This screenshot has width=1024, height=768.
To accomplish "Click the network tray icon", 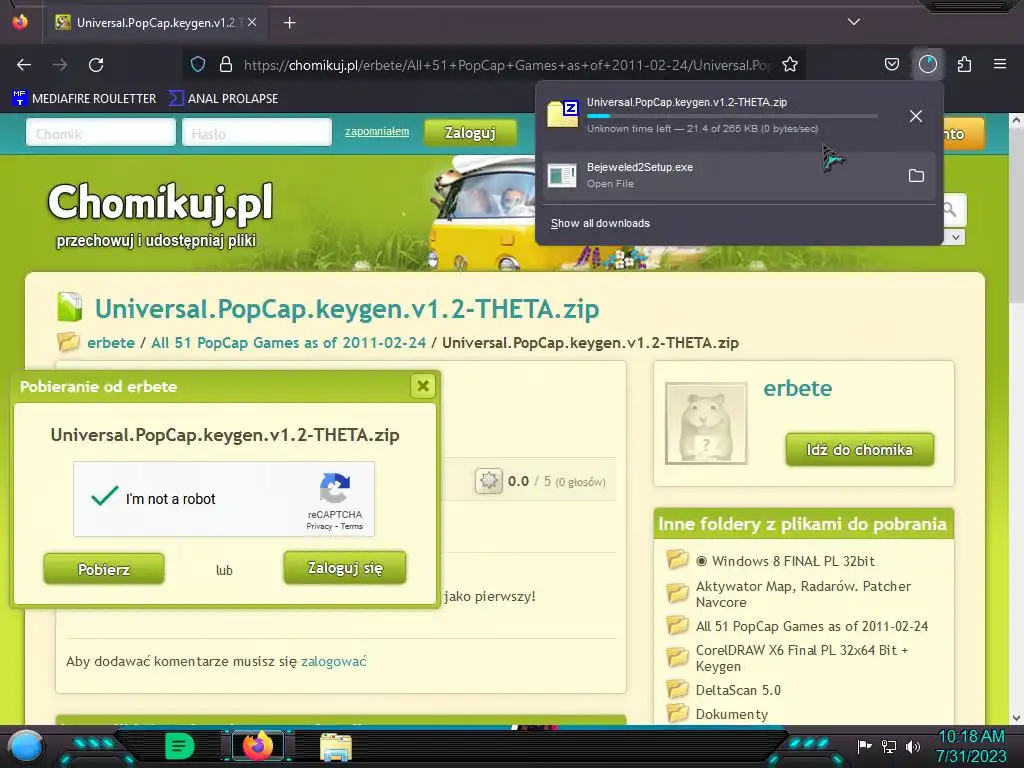I will pos(889,746).
